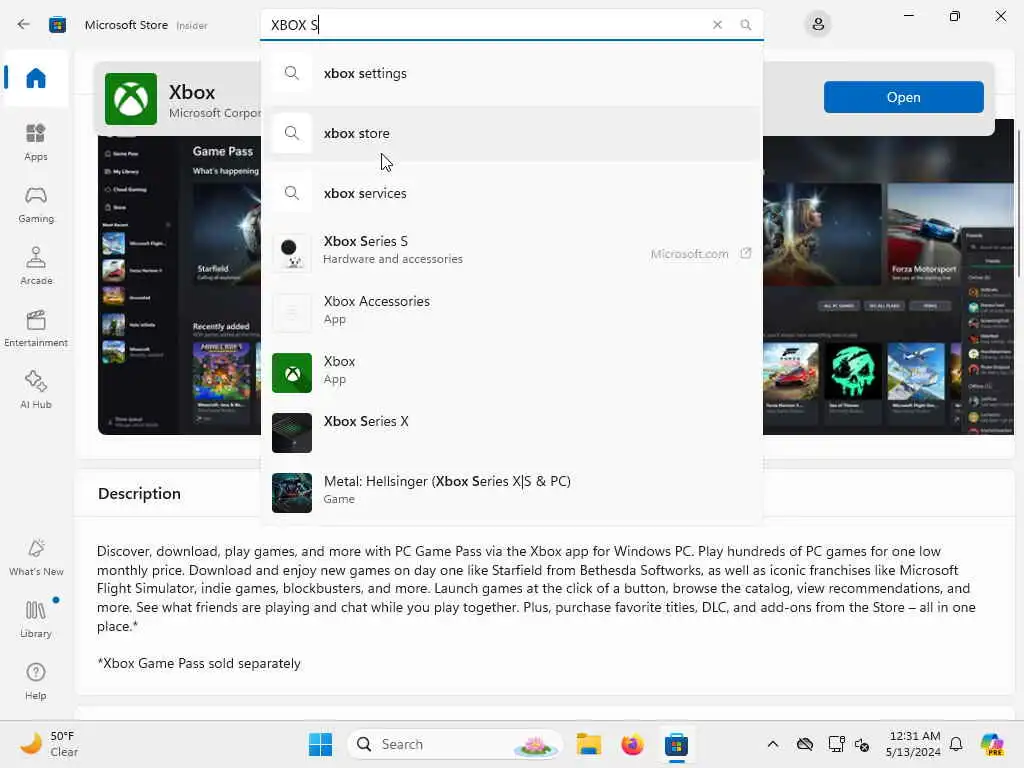Viewport: 1024px width, 768px height.
Task: Click Microsoft Store taskbar icon
Action: point(676,744)
